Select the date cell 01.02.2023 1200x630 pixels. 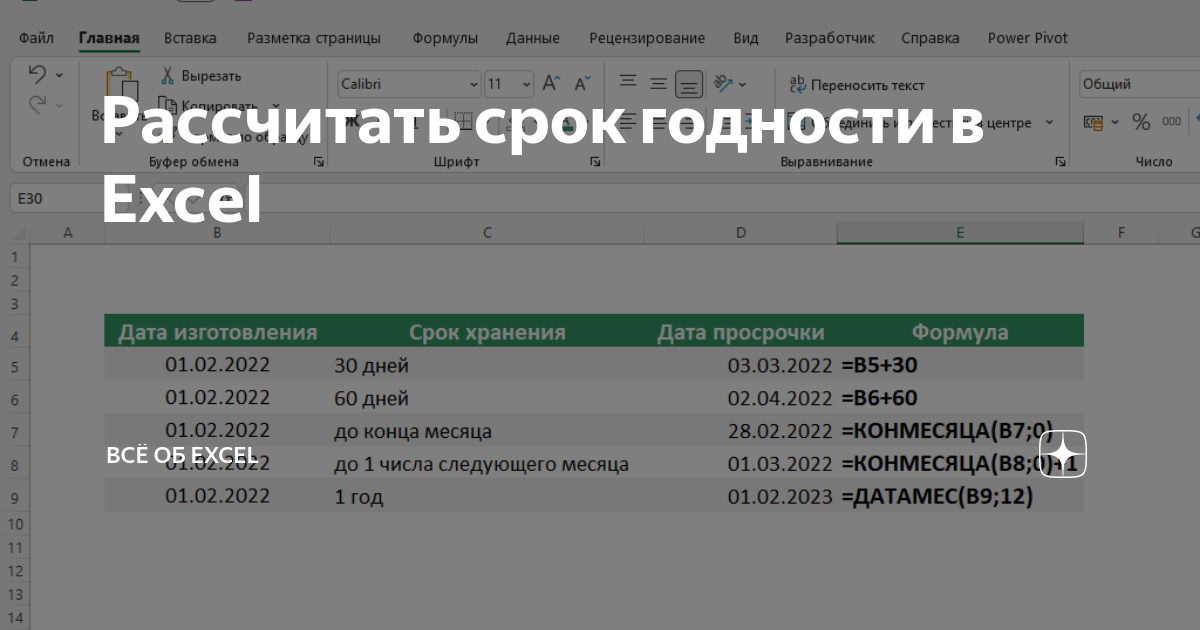pyautogui.click(x=741, y=497)
